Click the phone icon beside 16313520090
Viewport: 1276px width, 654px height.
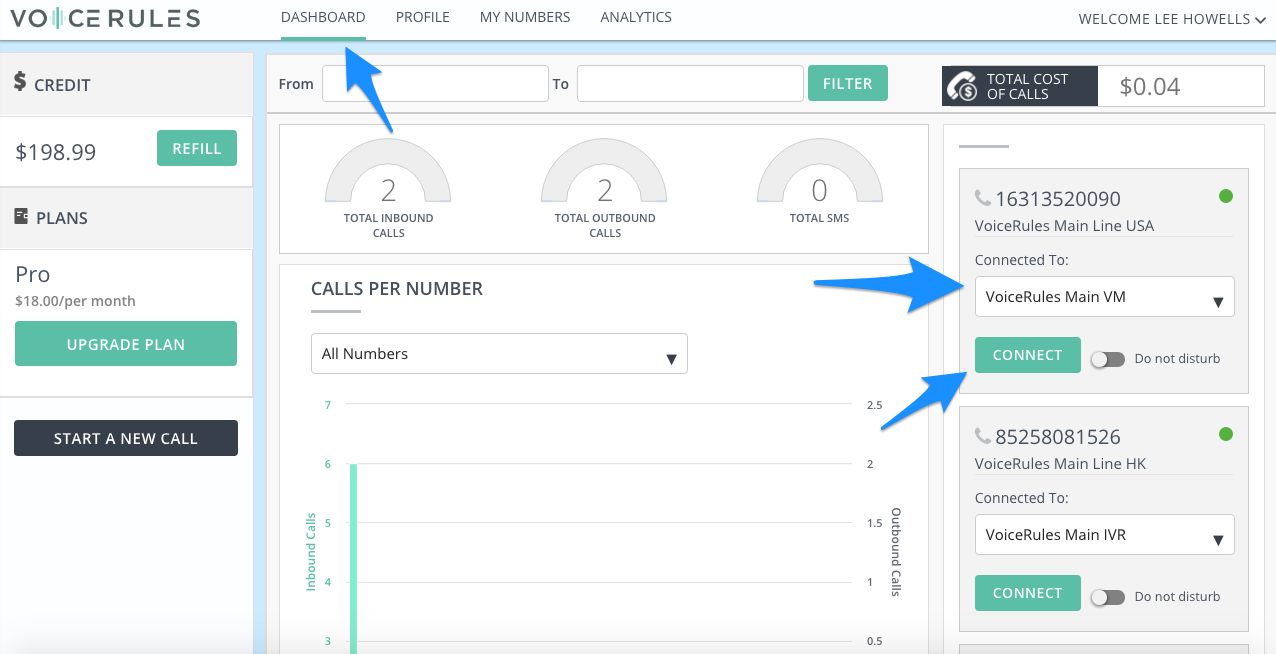click(982, 199)
